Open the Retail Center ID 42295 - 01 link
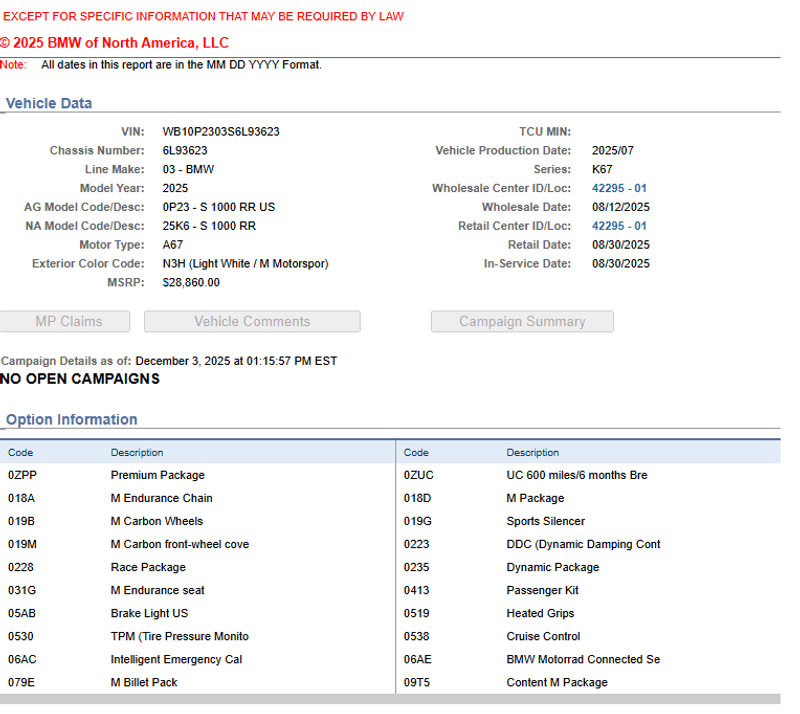 coord(619,226)
